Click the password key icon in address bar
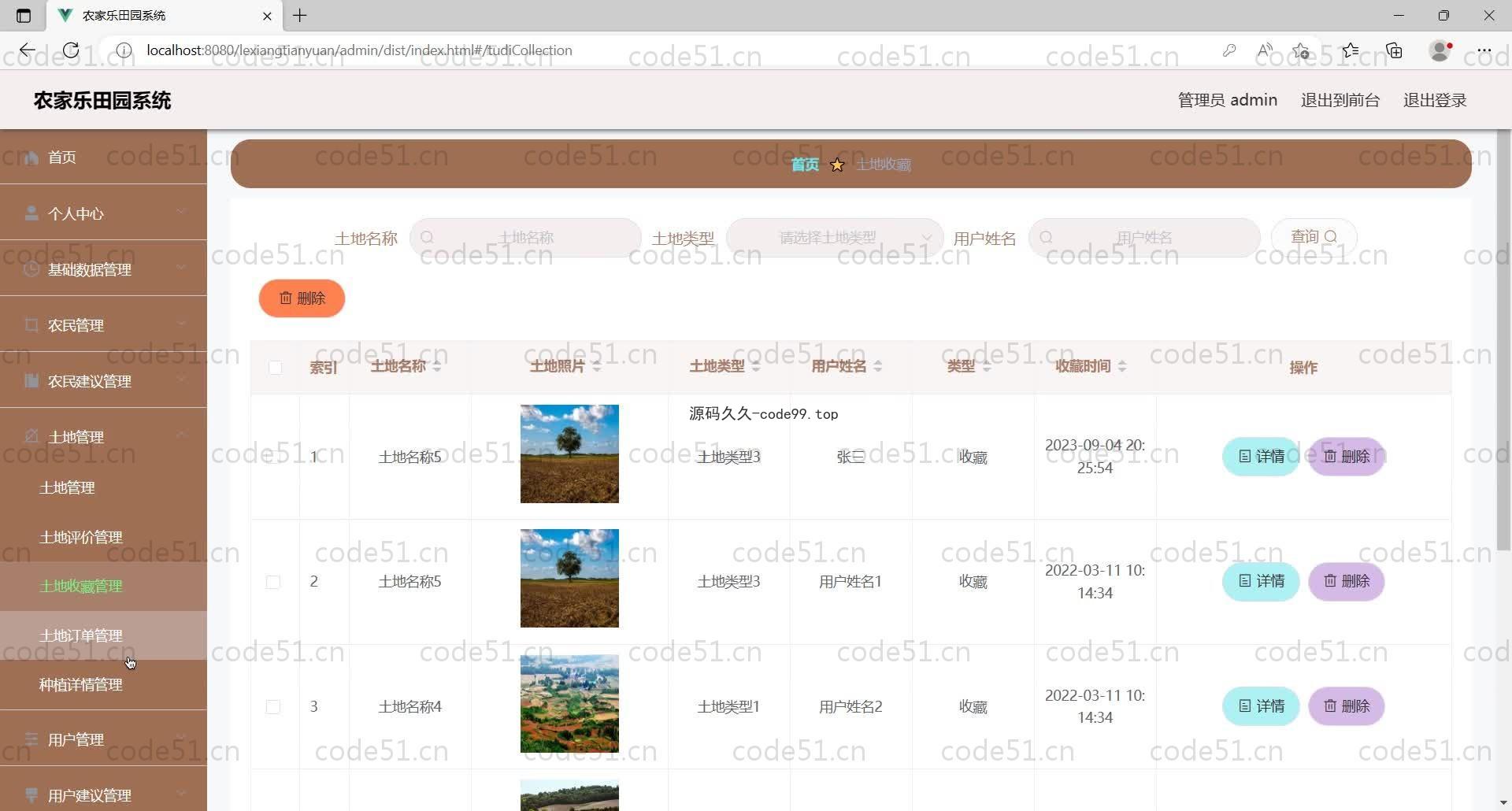Screen dimensions: 1512x811 point(1228,50)
